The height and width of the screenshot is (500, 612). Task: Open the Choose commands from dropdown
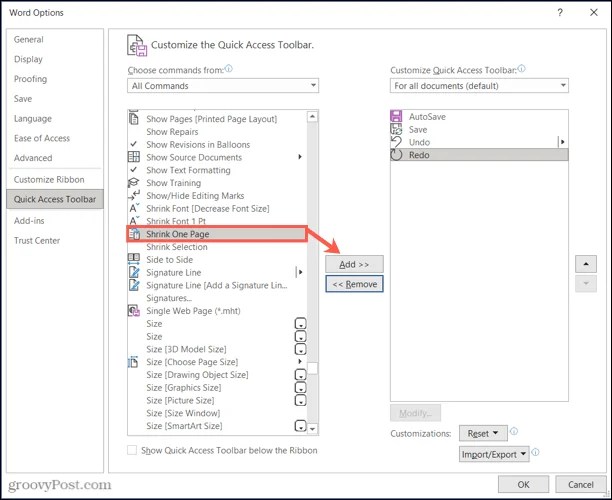[x=223, y=85]
